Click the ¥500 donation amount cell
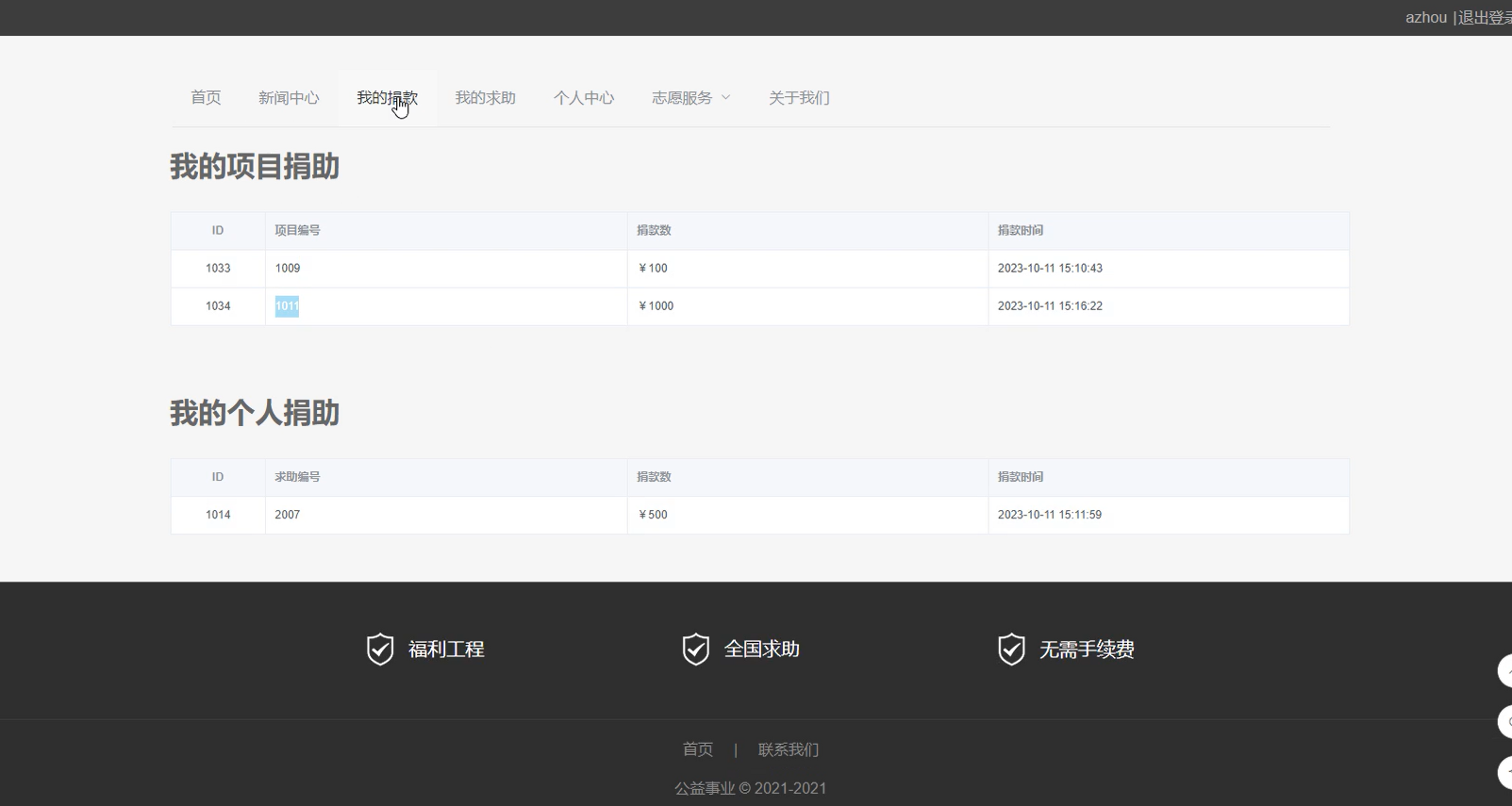 click(807, 515)
